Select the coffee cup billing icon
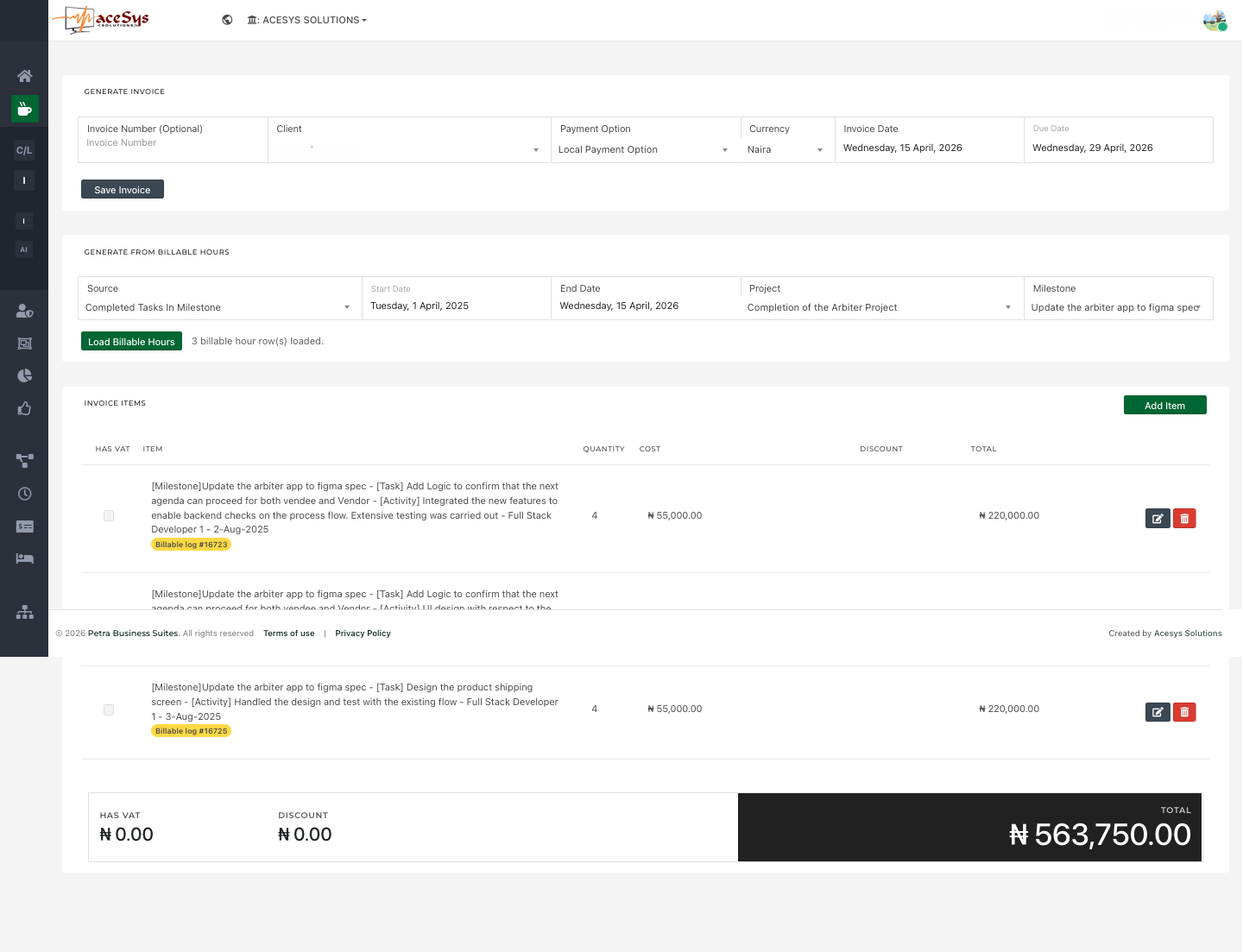The image size is (1243, 952). pos(24,109)
